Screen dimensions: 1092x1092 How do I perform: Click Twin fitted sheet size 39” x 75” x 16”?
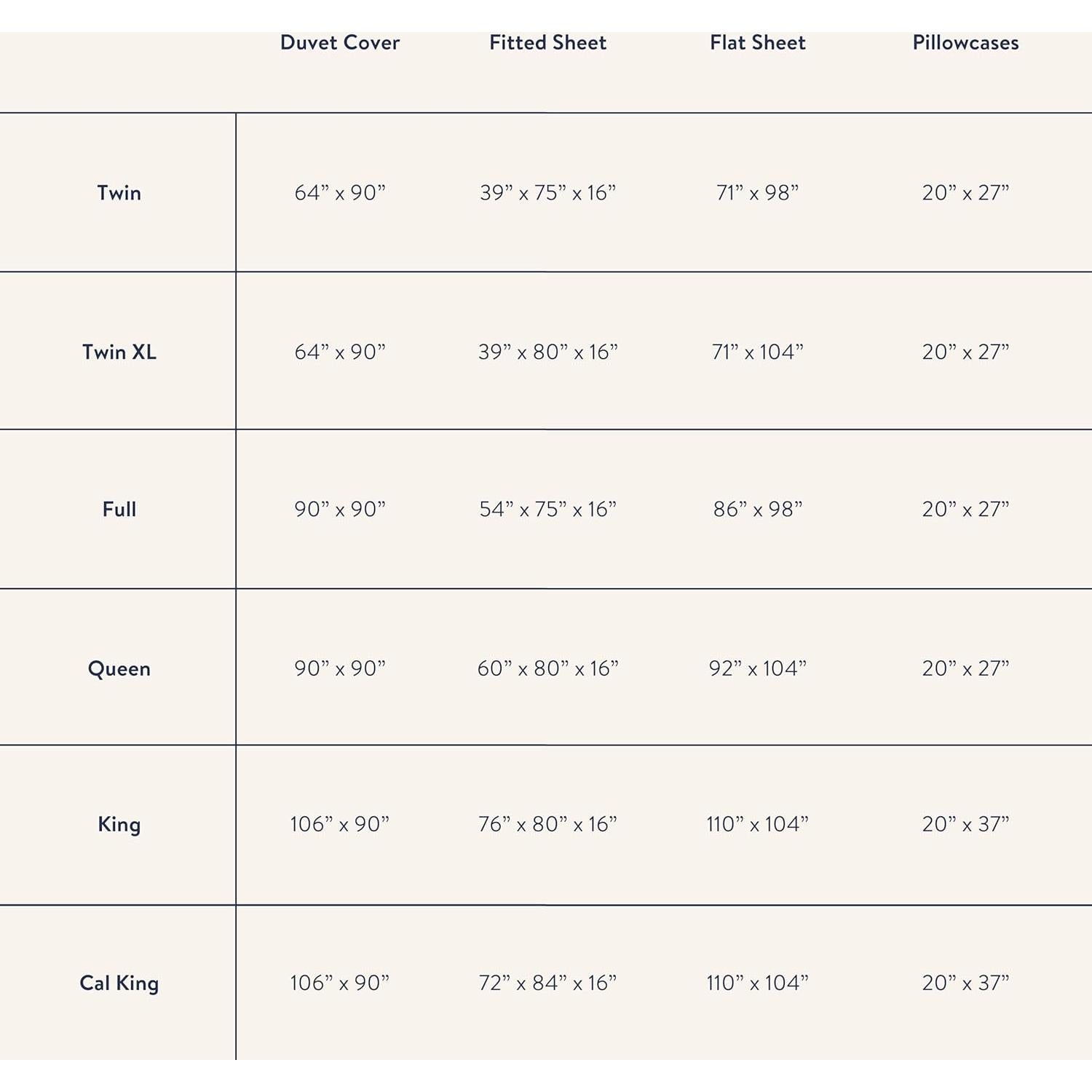coord(547,193)
